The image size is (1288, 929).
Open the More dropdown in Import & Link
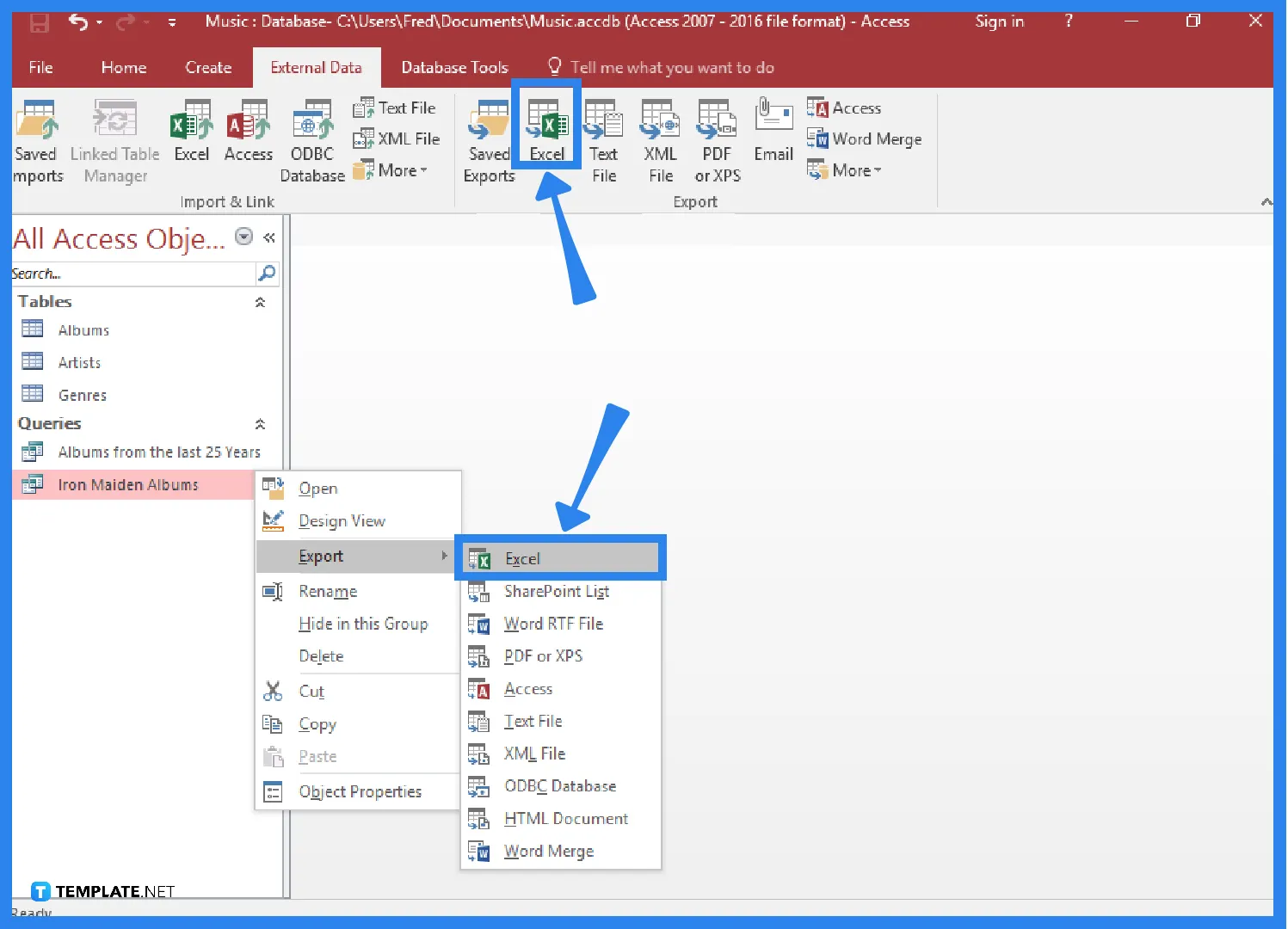(392, 169)
